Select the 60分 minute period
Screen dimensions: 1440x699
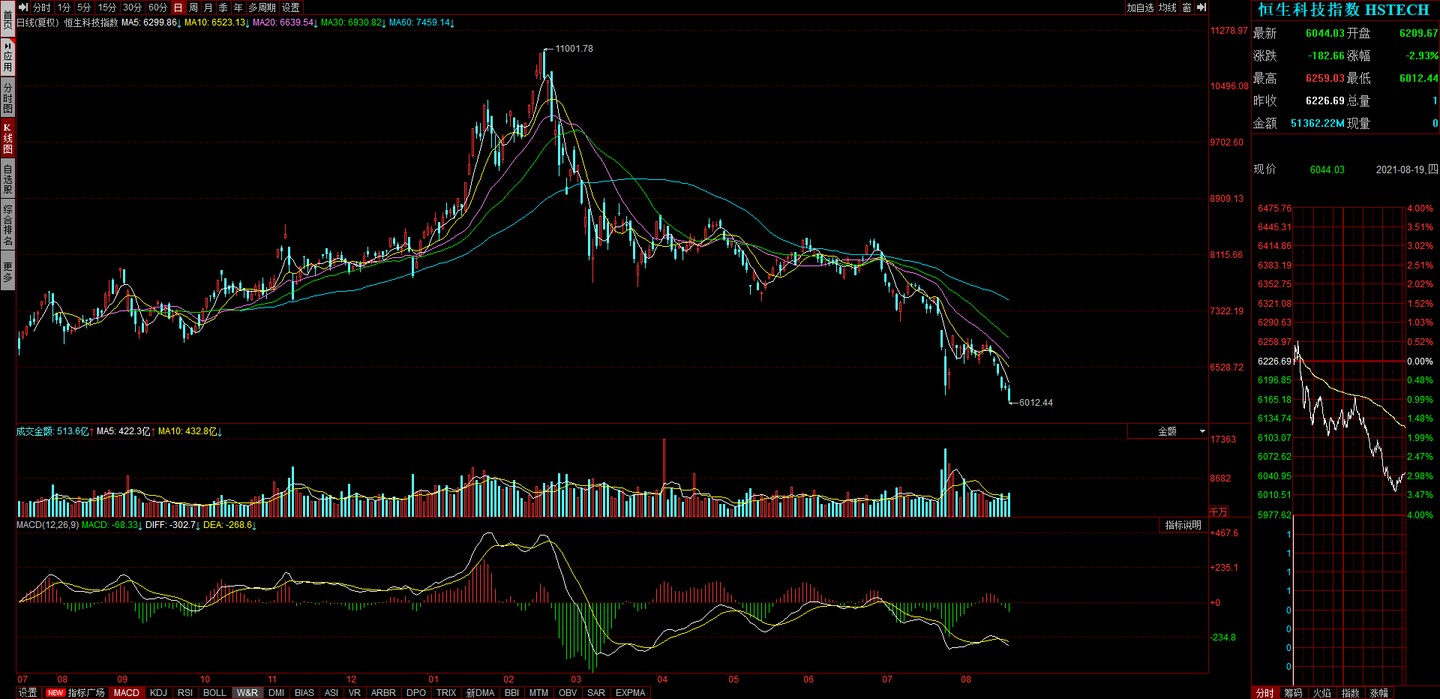click(x=157, y=7)
